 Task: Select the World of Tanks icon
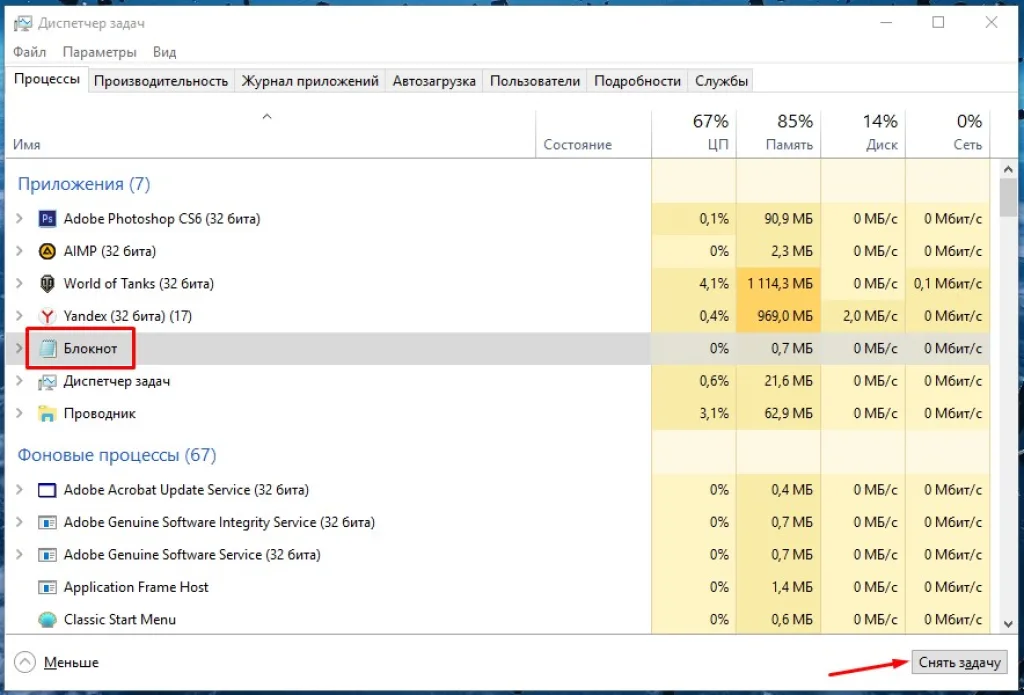coord(47,283)
